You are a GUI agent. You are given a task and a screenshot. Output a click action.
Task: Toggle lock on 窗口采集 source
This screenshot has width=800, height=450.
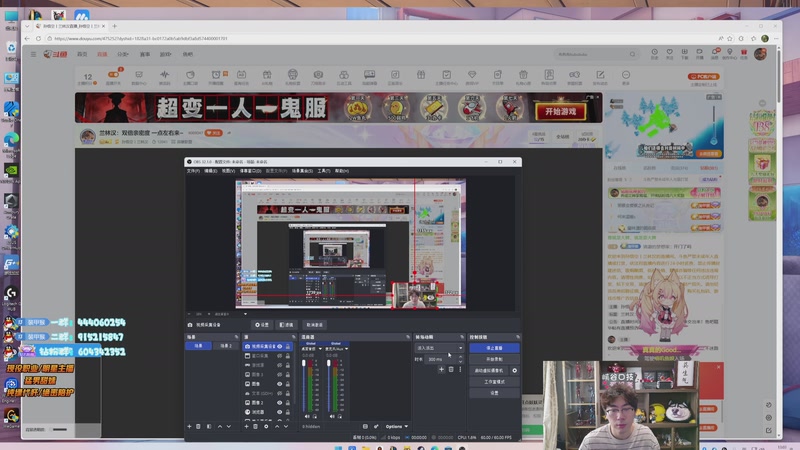click(288, 356)
